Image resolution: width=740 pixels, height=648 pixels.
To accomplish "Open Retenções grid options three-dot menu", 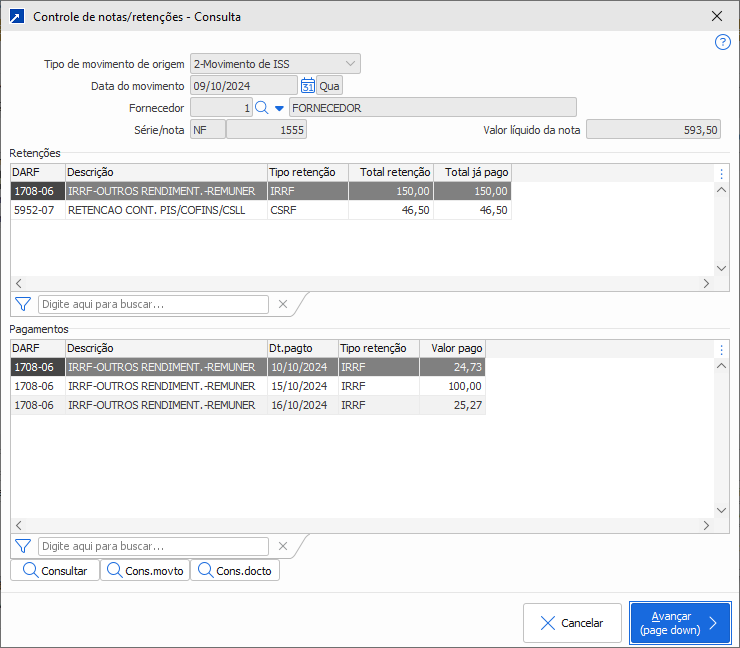I will click(722, 174).
